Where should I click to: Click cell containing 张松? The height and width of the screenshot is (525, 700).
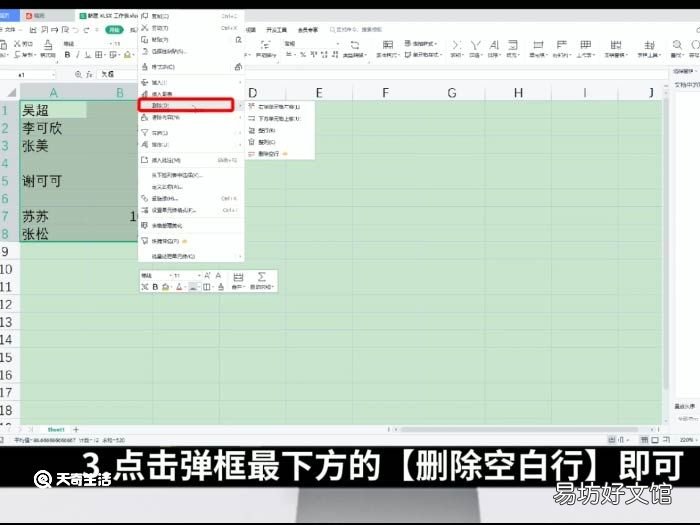[54, 233]
